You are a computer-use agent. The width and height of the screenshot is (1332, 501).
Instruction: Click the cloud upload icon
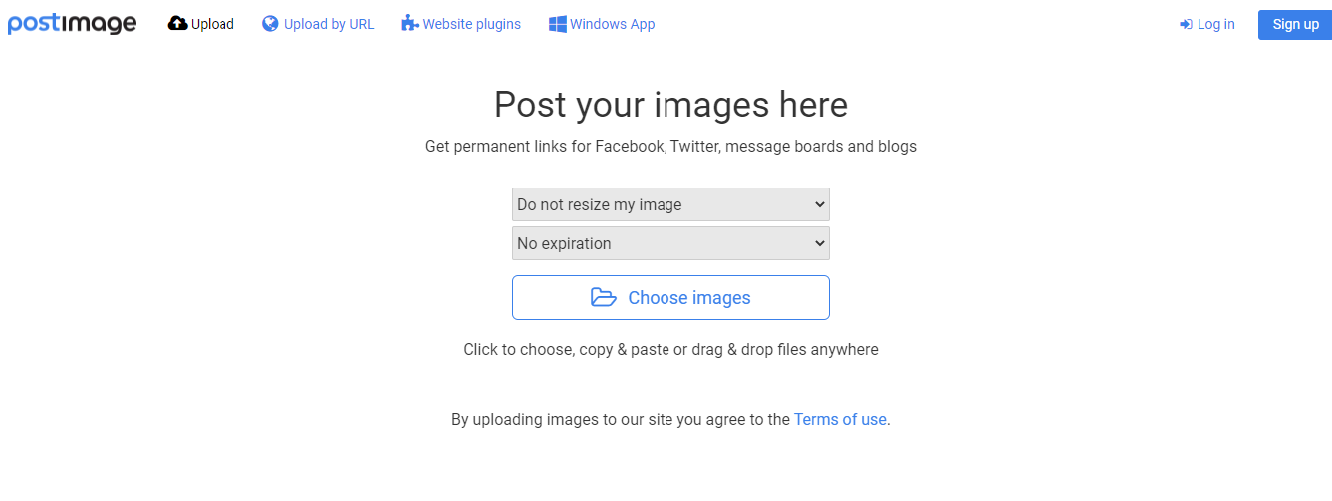[x=177, y=24]
